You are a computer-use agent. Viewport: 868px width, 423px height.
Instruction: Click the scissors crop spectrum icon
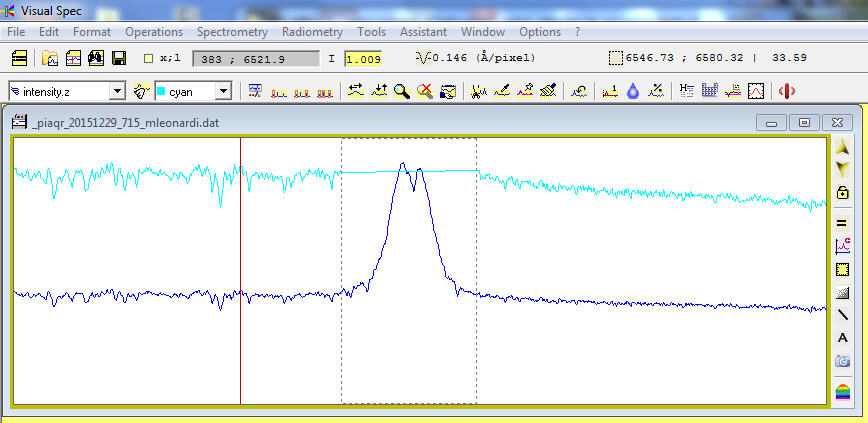click(x=478, y=91)
